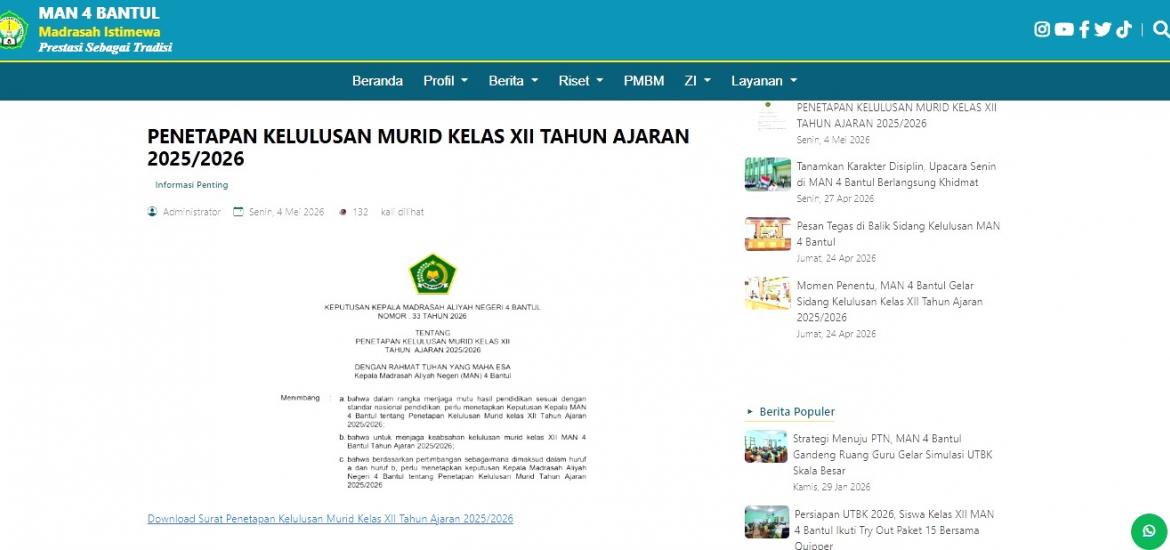Open the TikTok social icon
Viewport: 1170px width, 550px height.
coord(1124,29)
